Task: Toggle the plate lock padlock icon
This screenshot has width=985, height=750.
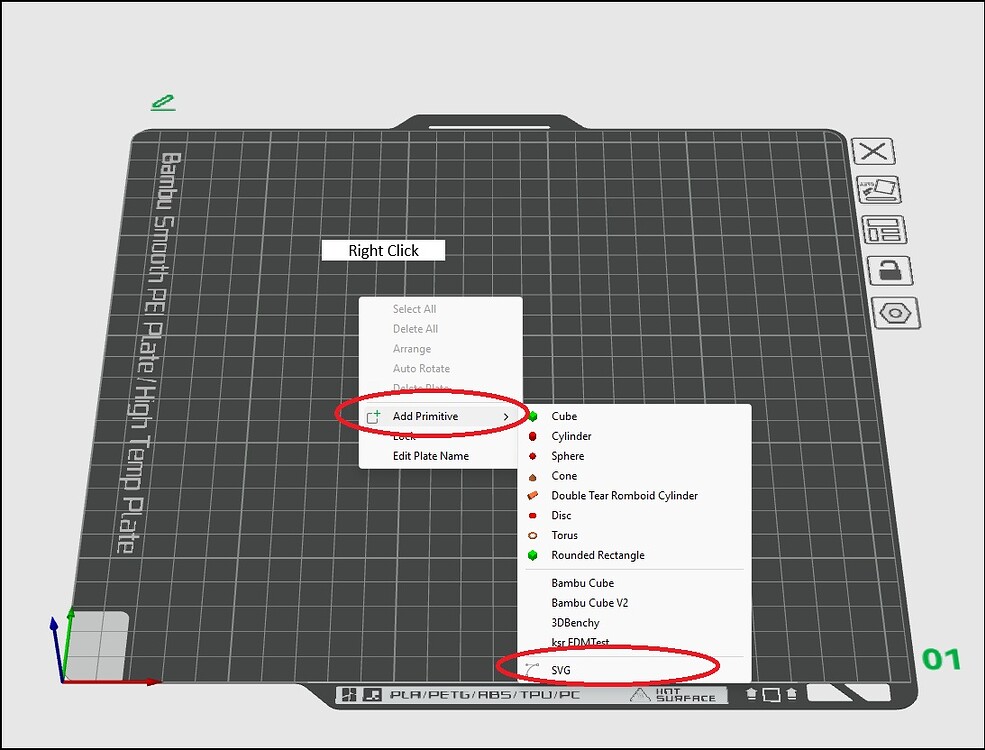Action: (x=890, y=270)
